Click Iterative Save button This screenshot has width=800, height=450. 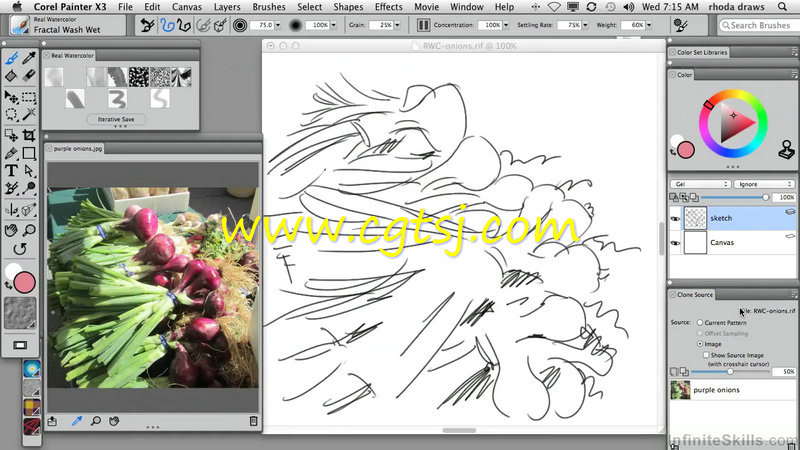click(x=116, y=119)
